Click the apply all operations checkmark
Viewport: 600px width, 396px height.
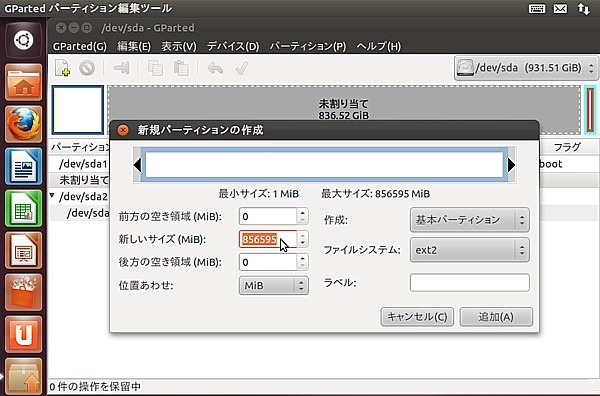click(x=241, y=68)
